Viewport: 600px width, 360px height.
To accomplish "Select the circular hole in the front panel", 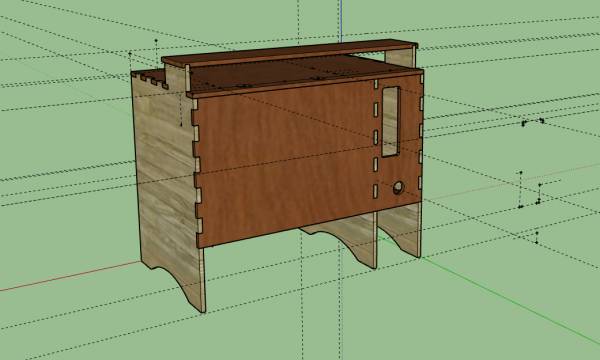I will coord(398,187).
